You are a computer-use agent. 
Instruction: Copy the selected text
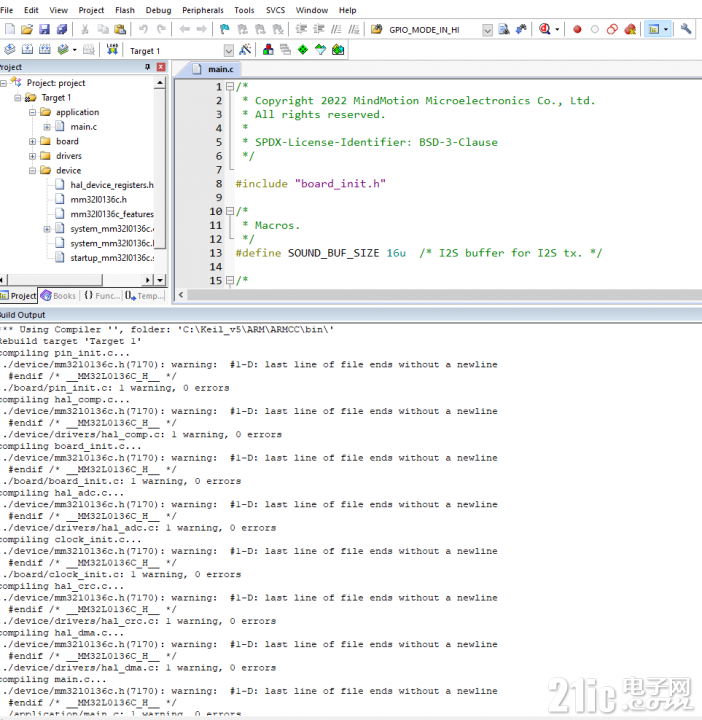(x=103, y=29)
